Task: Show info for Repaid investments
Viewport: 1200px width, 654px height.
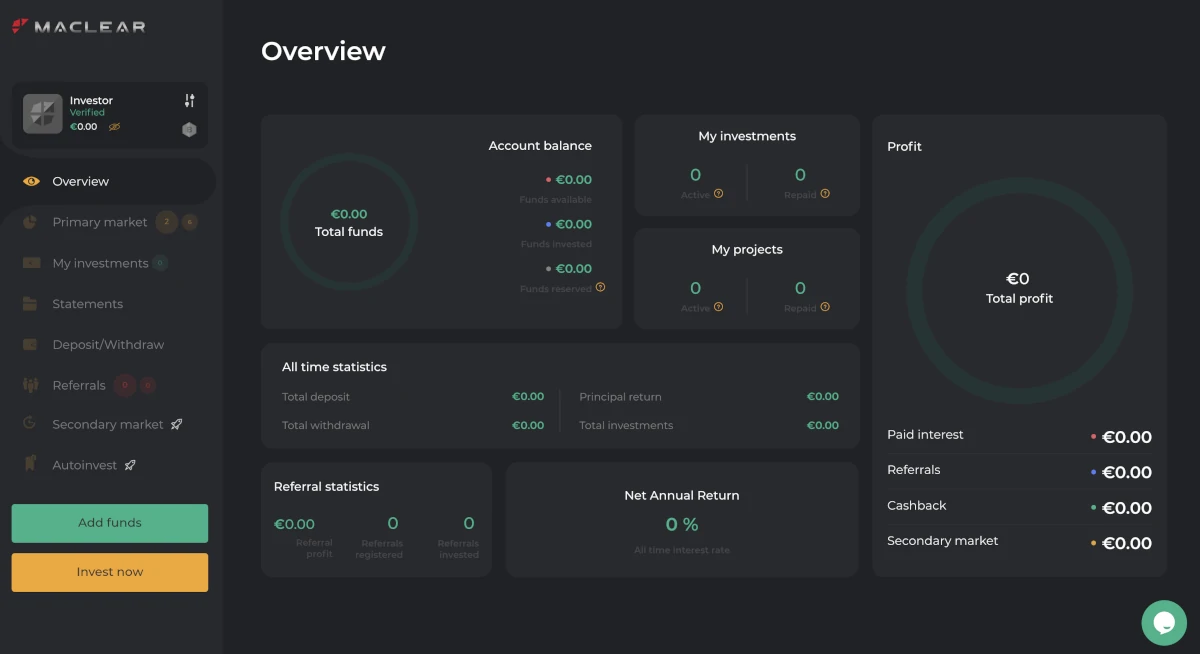Action: (x=825, y=194)
